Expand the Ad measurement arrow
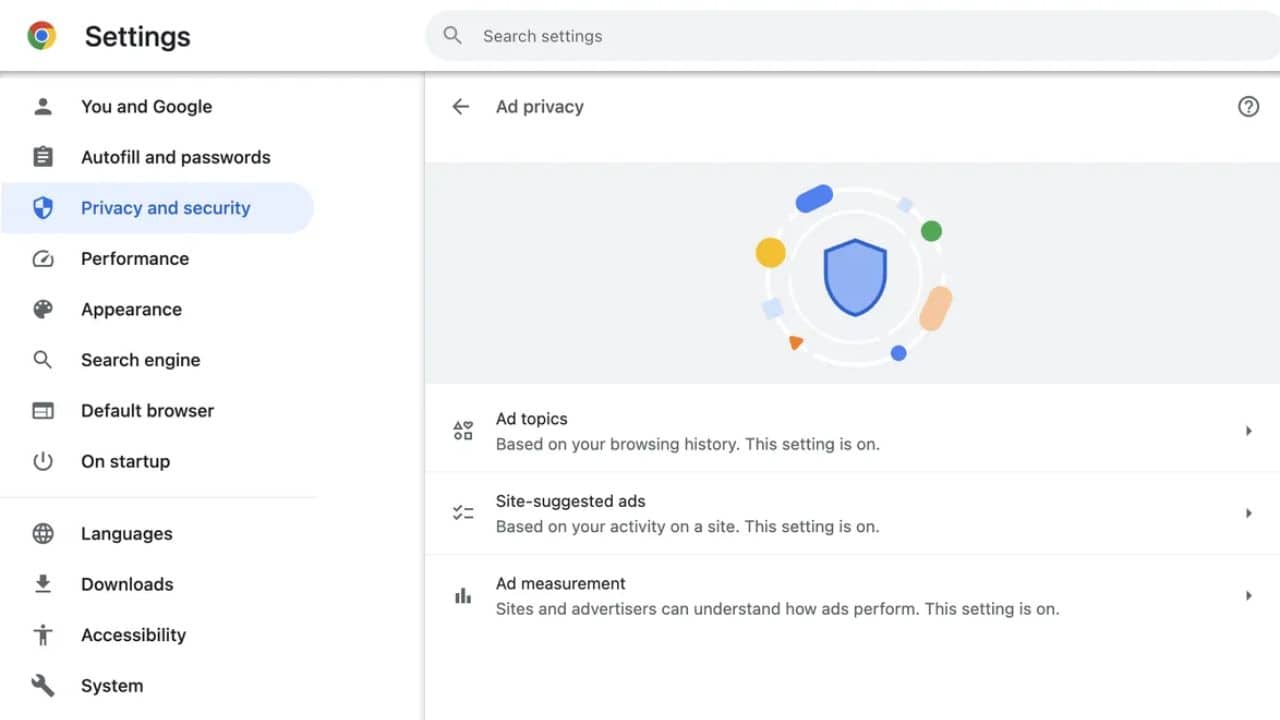Image resolution: width=1280 pixels, height=720 pixels. 1248,596
